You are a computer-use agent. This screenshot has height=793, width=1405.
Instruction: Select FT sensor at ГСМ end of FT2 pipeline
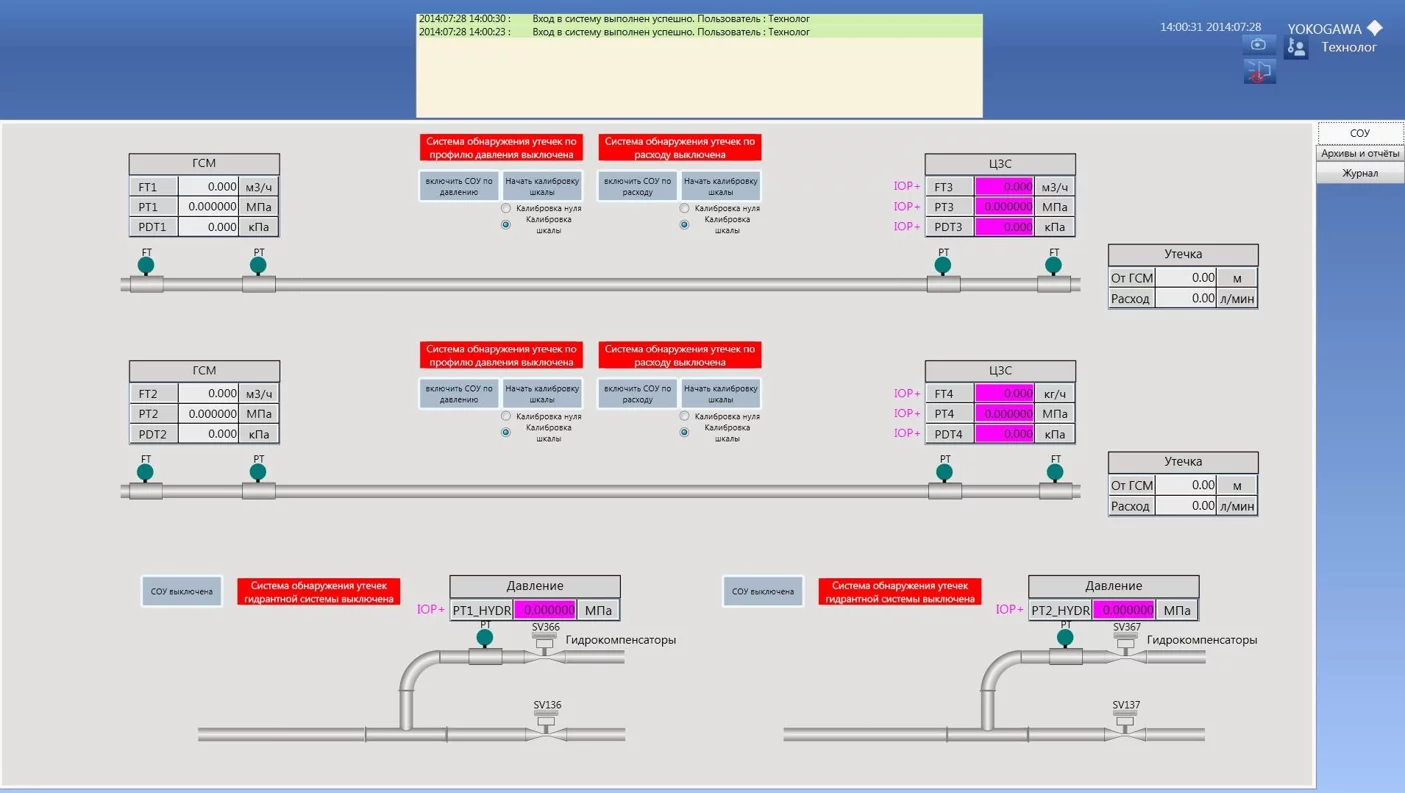pyautogui.click(x=146, y=472)
